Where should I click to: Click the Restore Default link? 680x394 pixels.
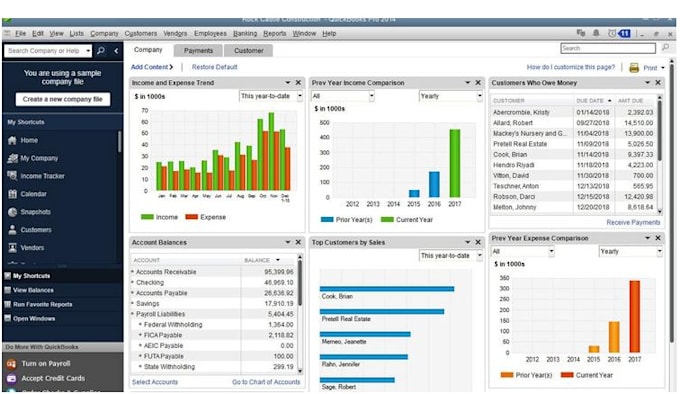coord(215,67)
